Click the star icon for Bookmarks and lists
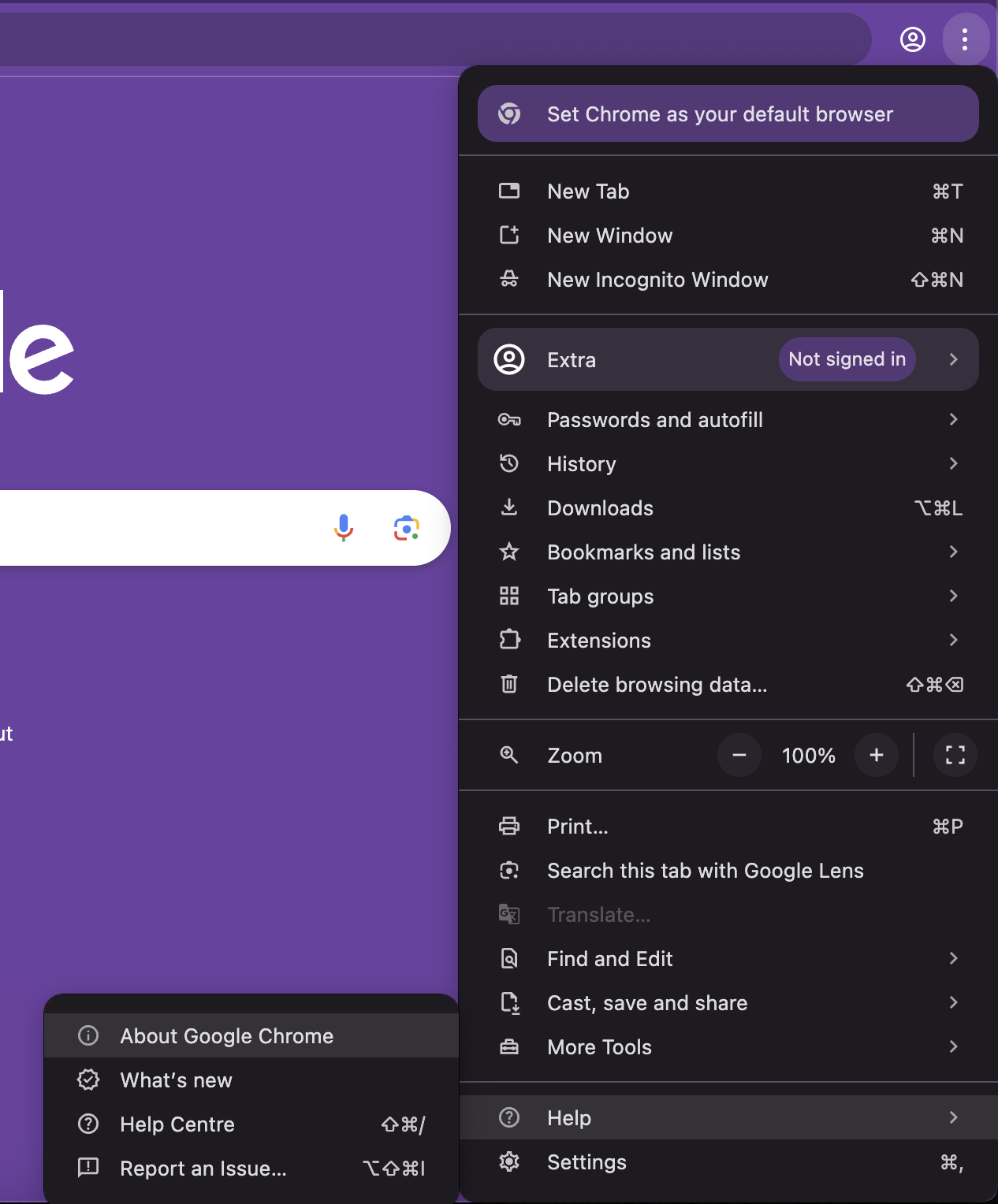The image size is (998, 1204). (509, 552)
